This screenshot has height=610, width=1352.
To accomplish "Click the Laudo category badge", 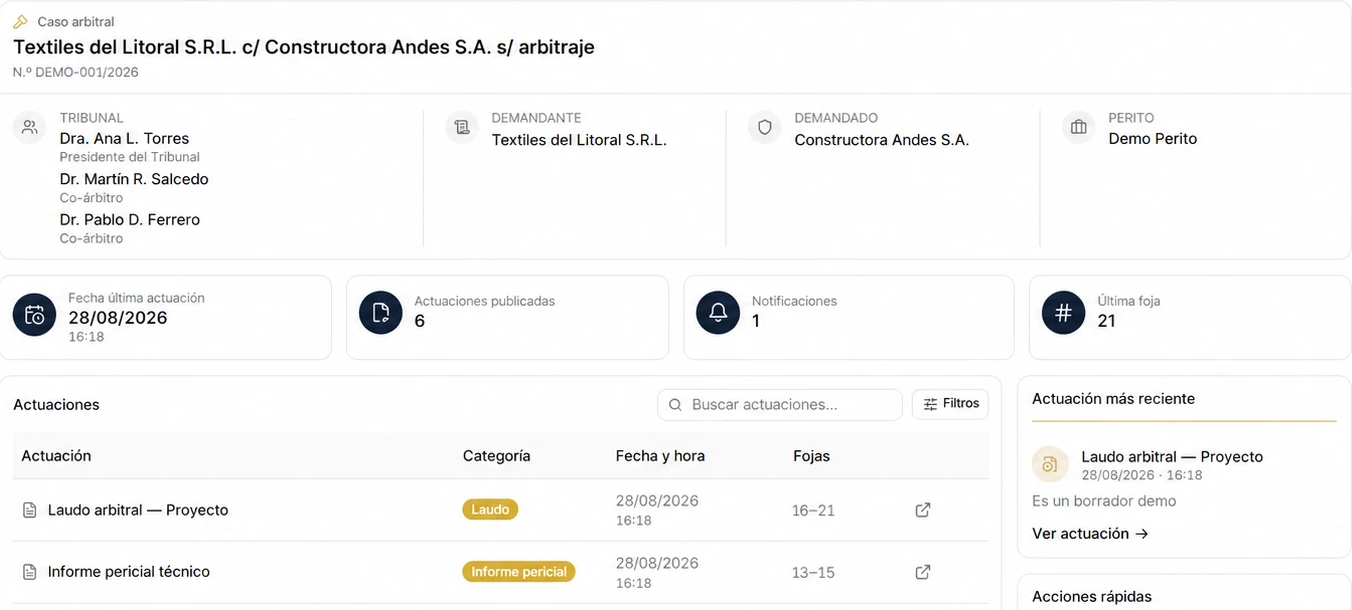I will click(490, 510).
